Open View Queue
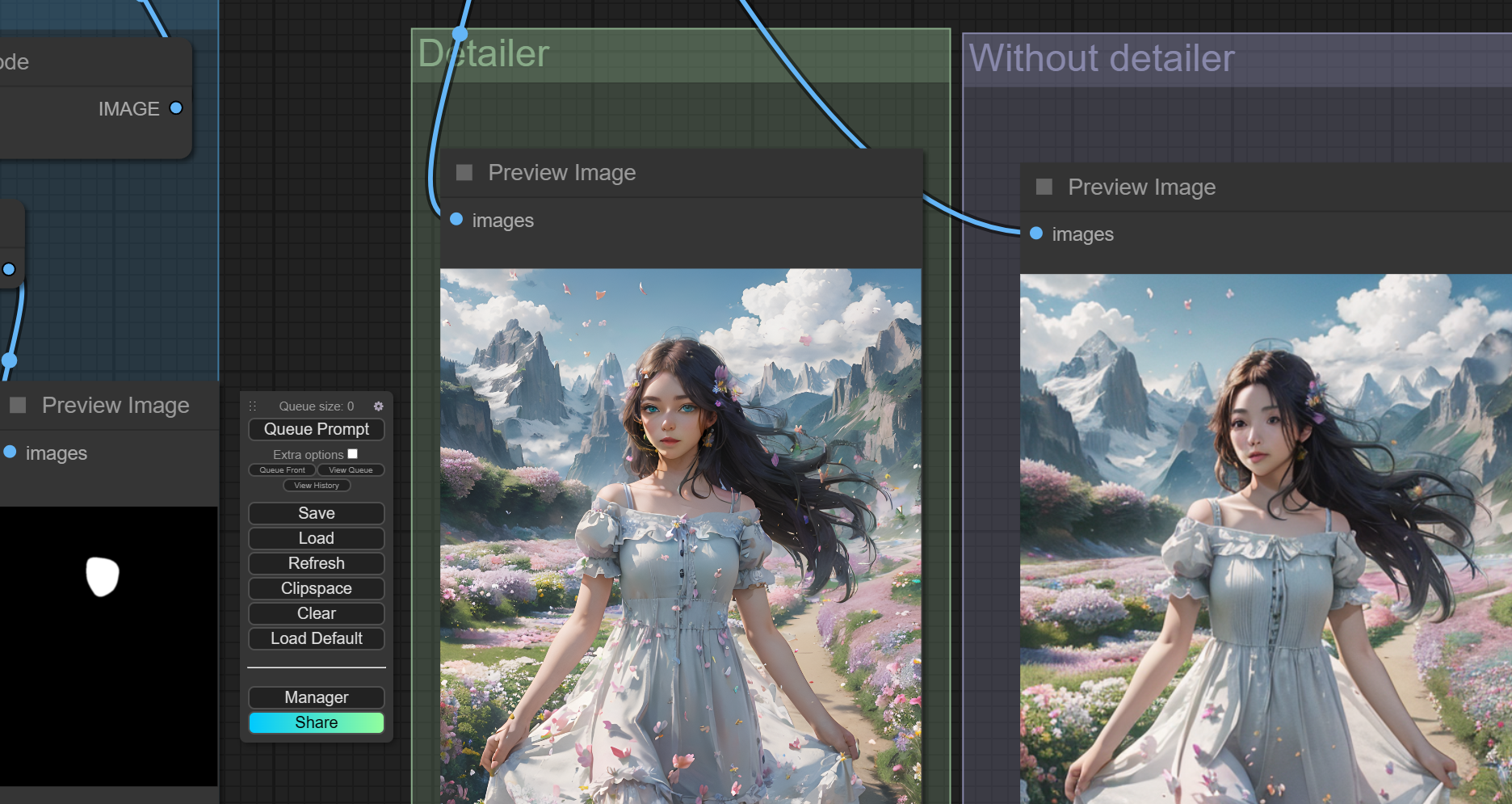 (x=351, y=470)
